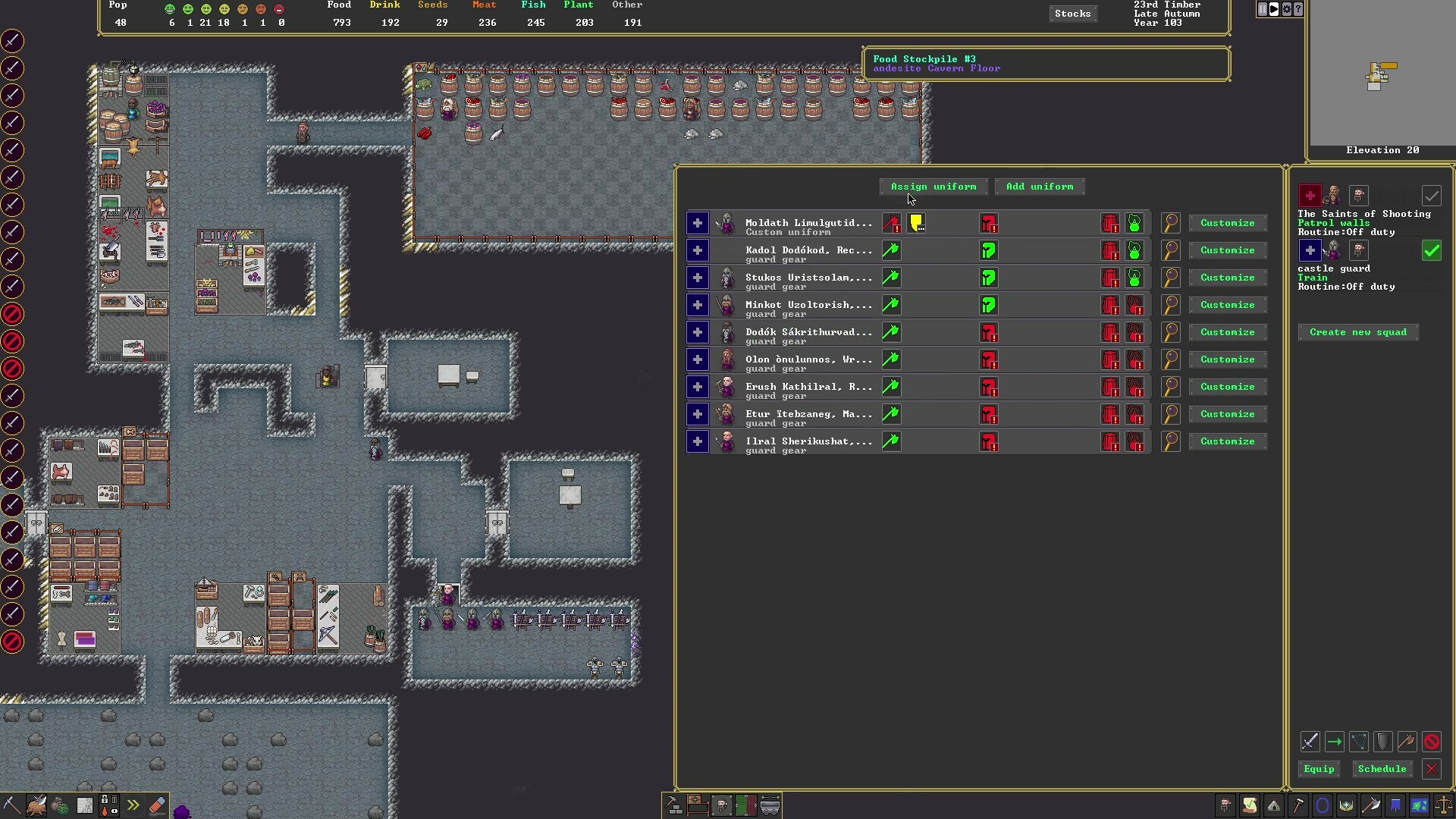
Task: Select the smooth stone tool
Action: 84,805
